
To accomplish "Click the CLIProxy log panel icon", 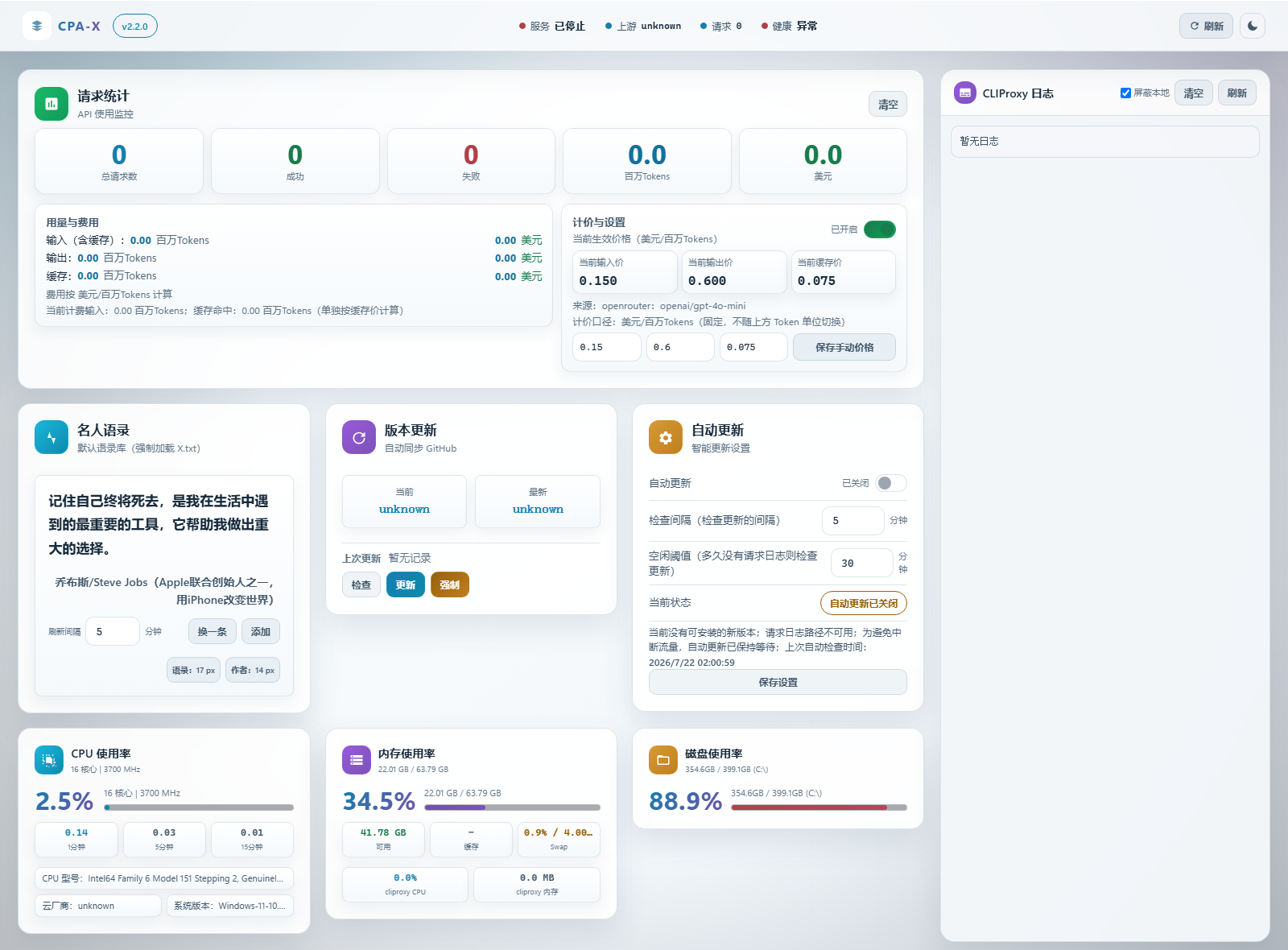I will tap(965, 93).
